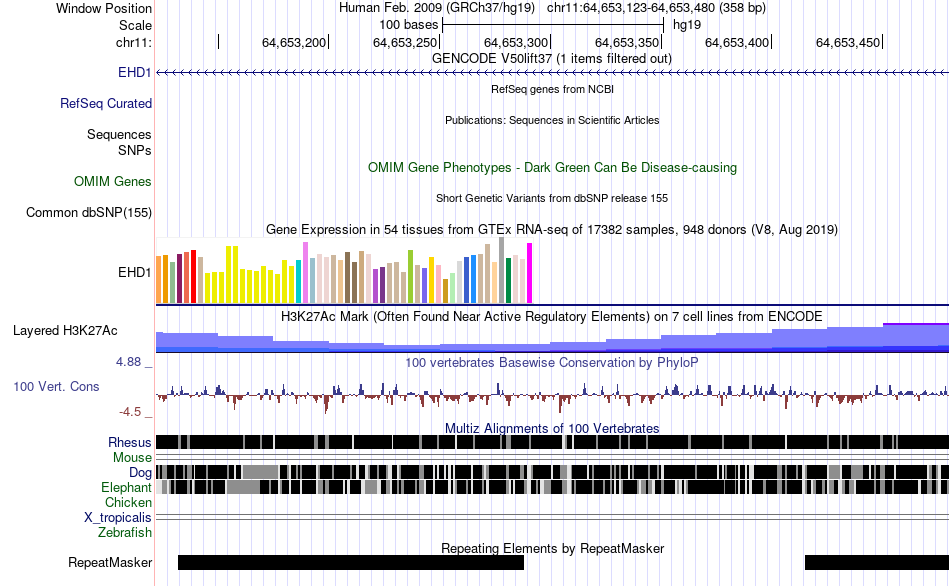The image size is (950, 586).
Task: Click the 'SNPs' track label
Action: point(135,150)
